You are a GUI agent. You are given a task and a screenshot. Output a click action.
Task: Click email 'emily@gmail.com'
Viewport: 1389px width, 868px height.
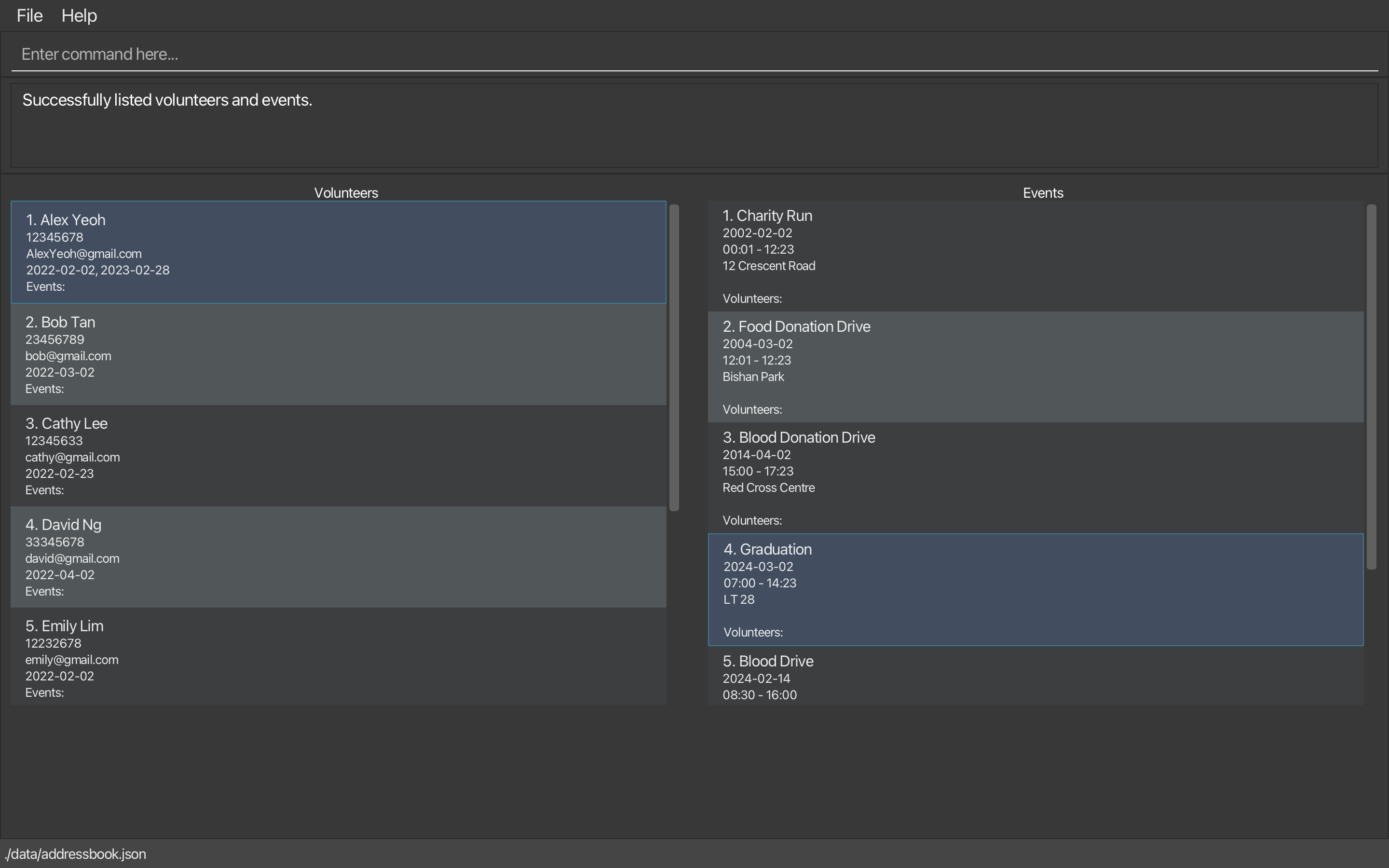[72, 660]
